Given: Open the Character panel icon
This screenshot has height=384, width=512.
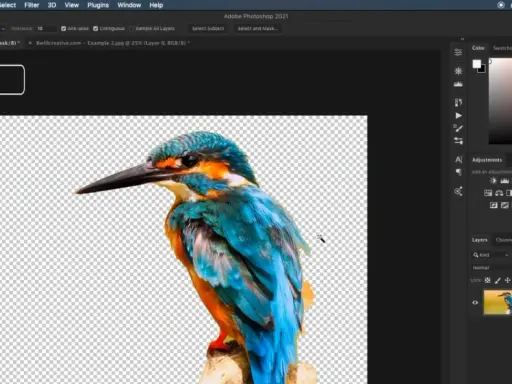Looking at the screenshot, I should tap(459, 159).
